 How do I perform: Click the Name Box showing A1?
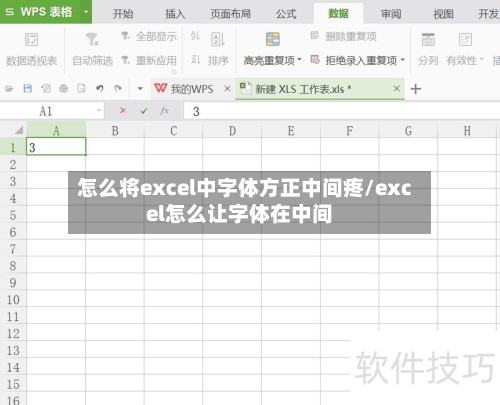tap(47, 111)
